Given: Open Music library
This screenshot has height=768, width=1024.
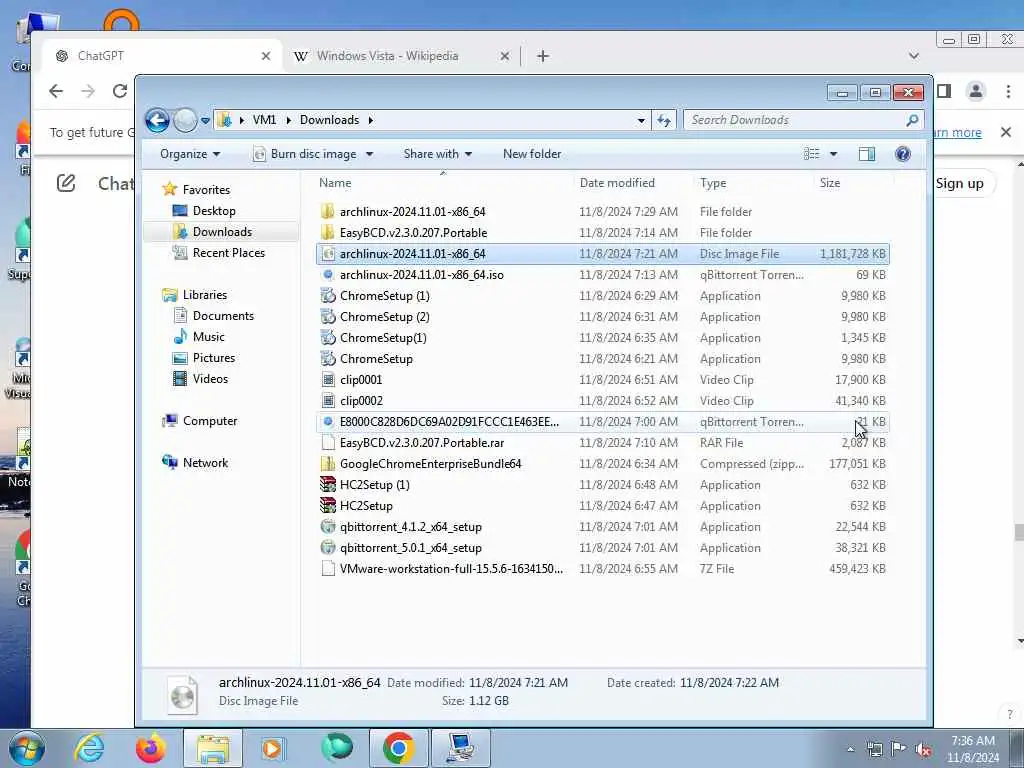Looking at the screenshot, I should click(208, 336).
